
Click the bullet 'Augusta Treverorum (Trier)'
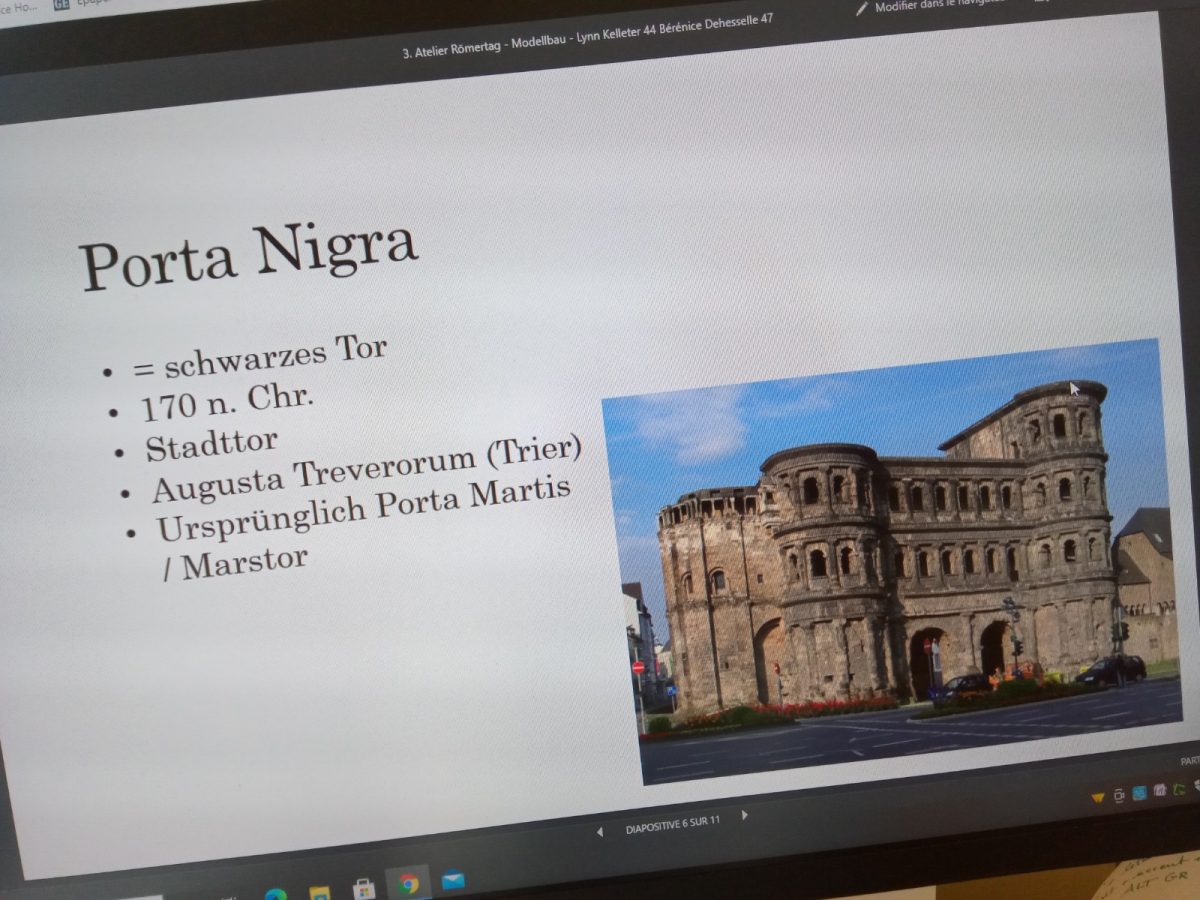click(x=366, y=468)
